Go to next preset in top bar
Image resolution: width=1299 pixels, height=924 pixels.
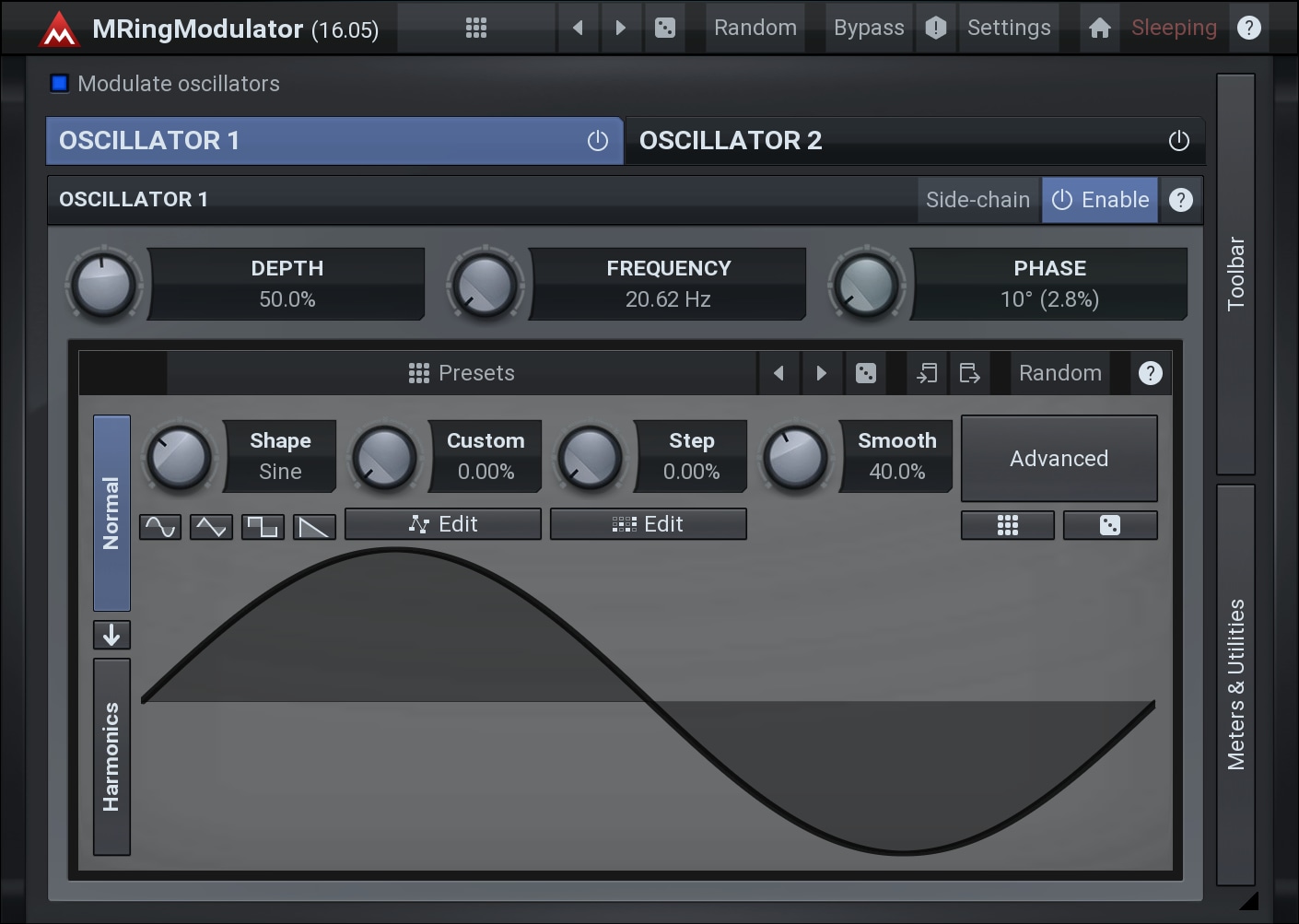620,28
